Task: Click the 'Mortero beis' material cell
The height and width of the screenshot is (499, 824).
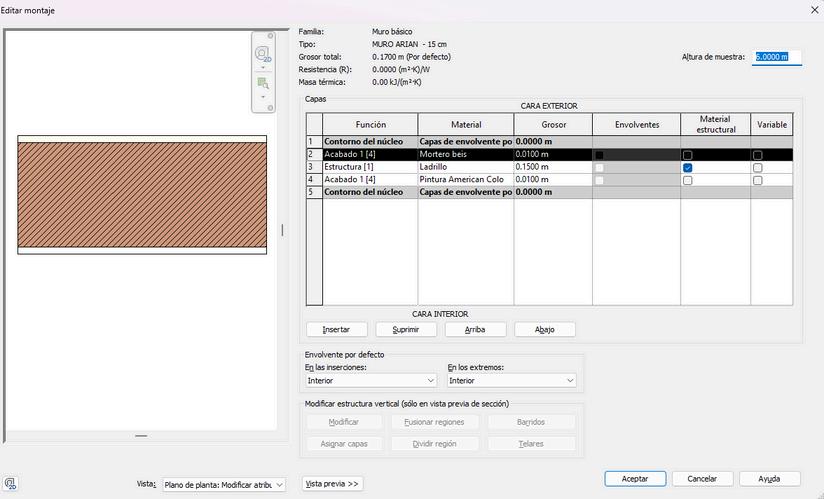Action: point(466,154)
